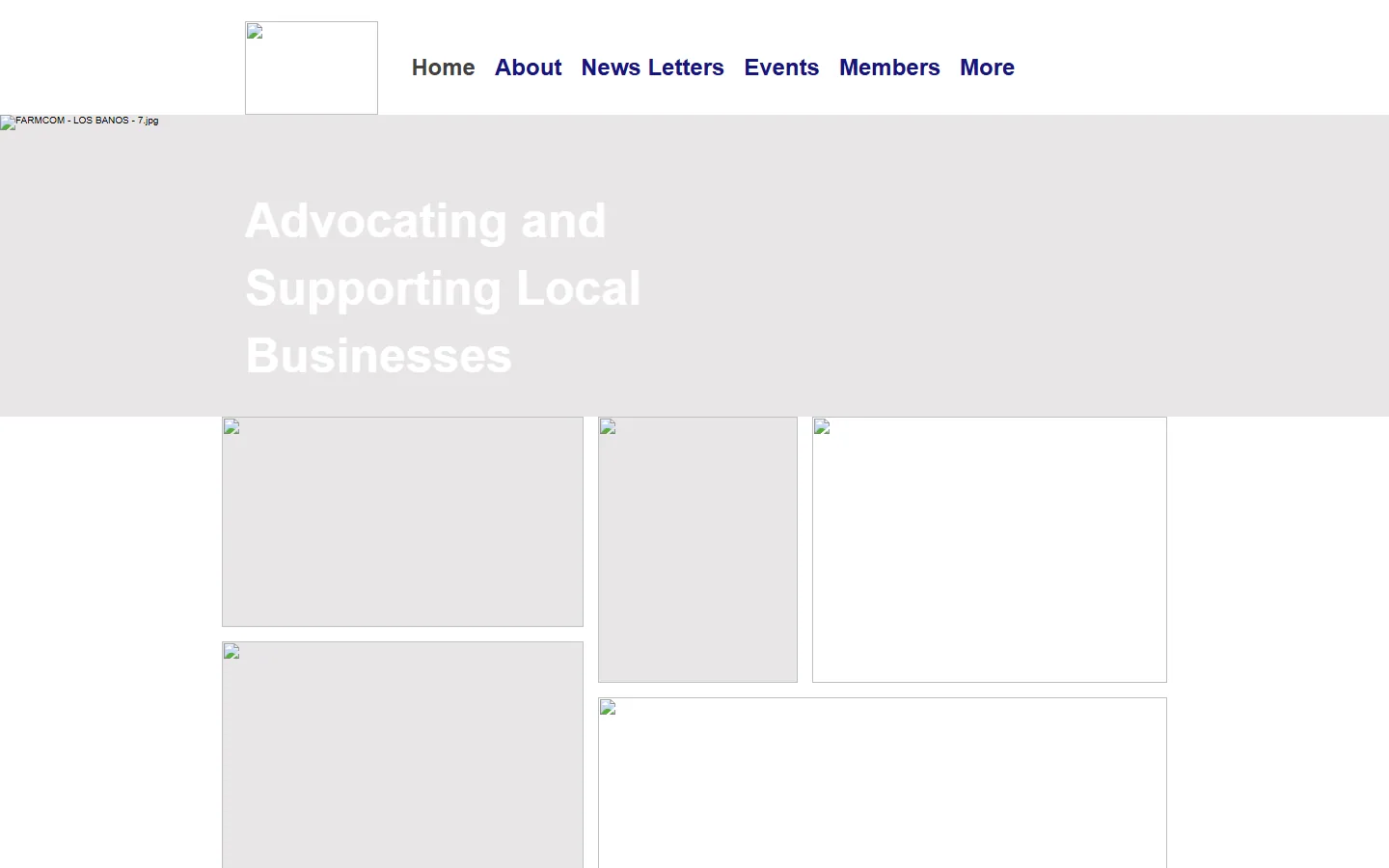This screenshot has width=1389, height=868.
Task: Open the widest white gallery thumbnail at the bottom
Action: point(883,782)
